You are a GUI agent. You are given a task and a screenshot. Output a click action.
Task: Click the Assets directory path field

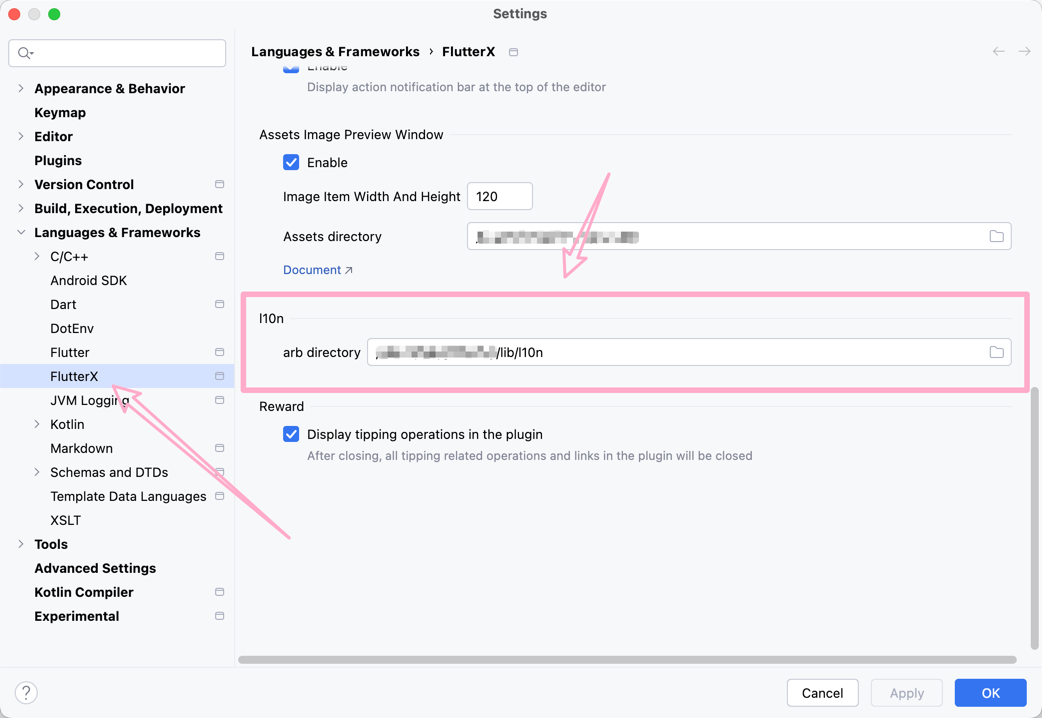[x=739, y=236]
